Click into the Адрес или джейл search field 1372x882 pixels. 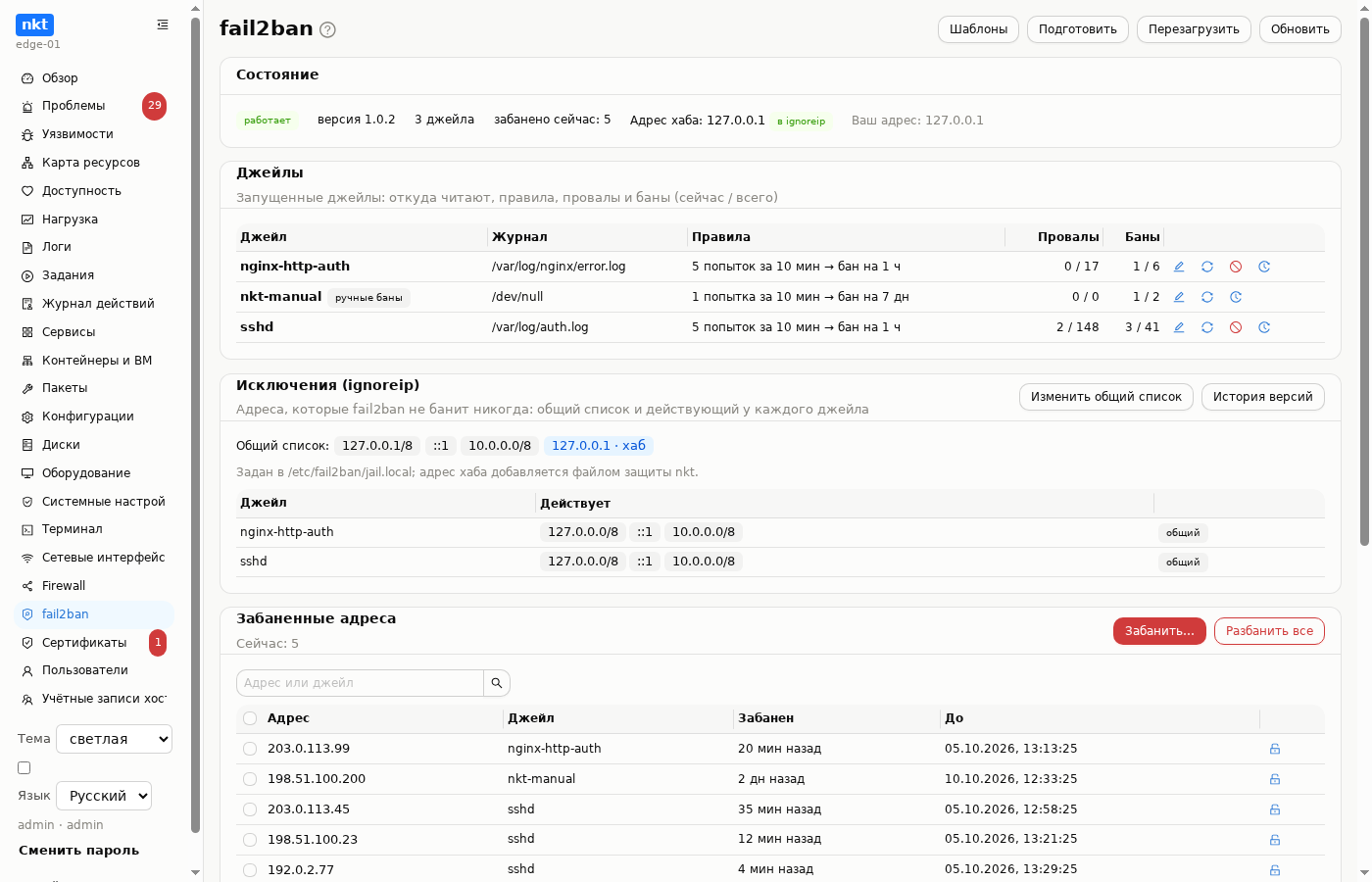(360, 683)
